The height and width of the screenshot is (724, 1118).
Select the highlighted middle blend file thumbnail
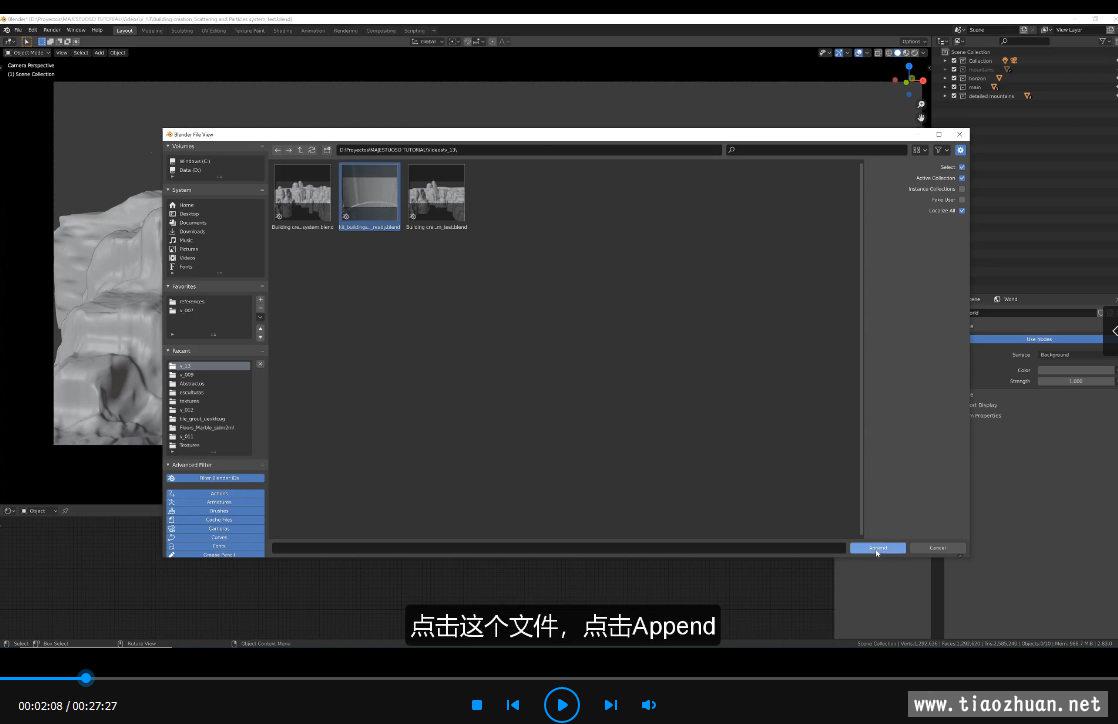[369, 197]
